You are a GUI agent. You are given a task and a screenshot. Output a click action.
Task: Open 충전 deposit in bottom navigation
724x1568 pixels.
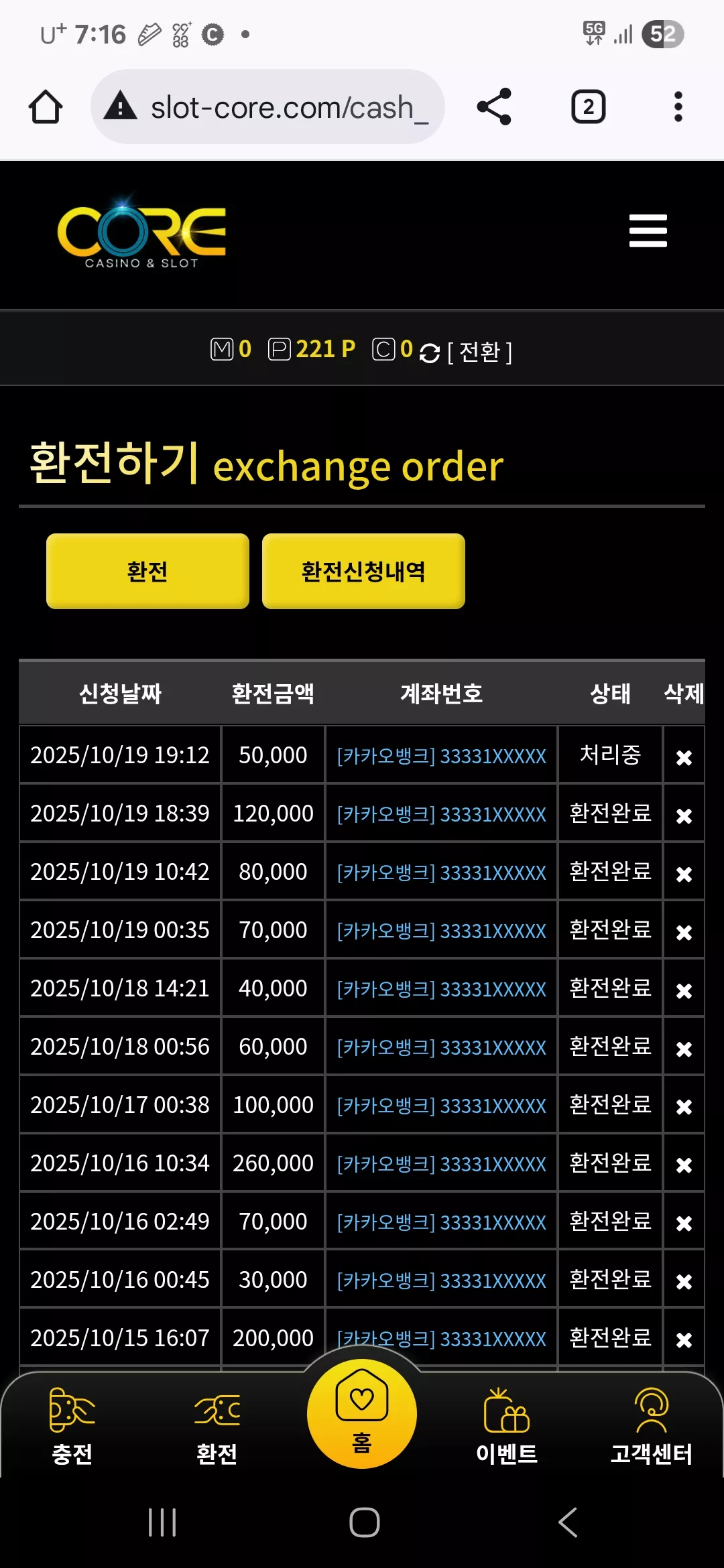click(x=72, y=1426)
